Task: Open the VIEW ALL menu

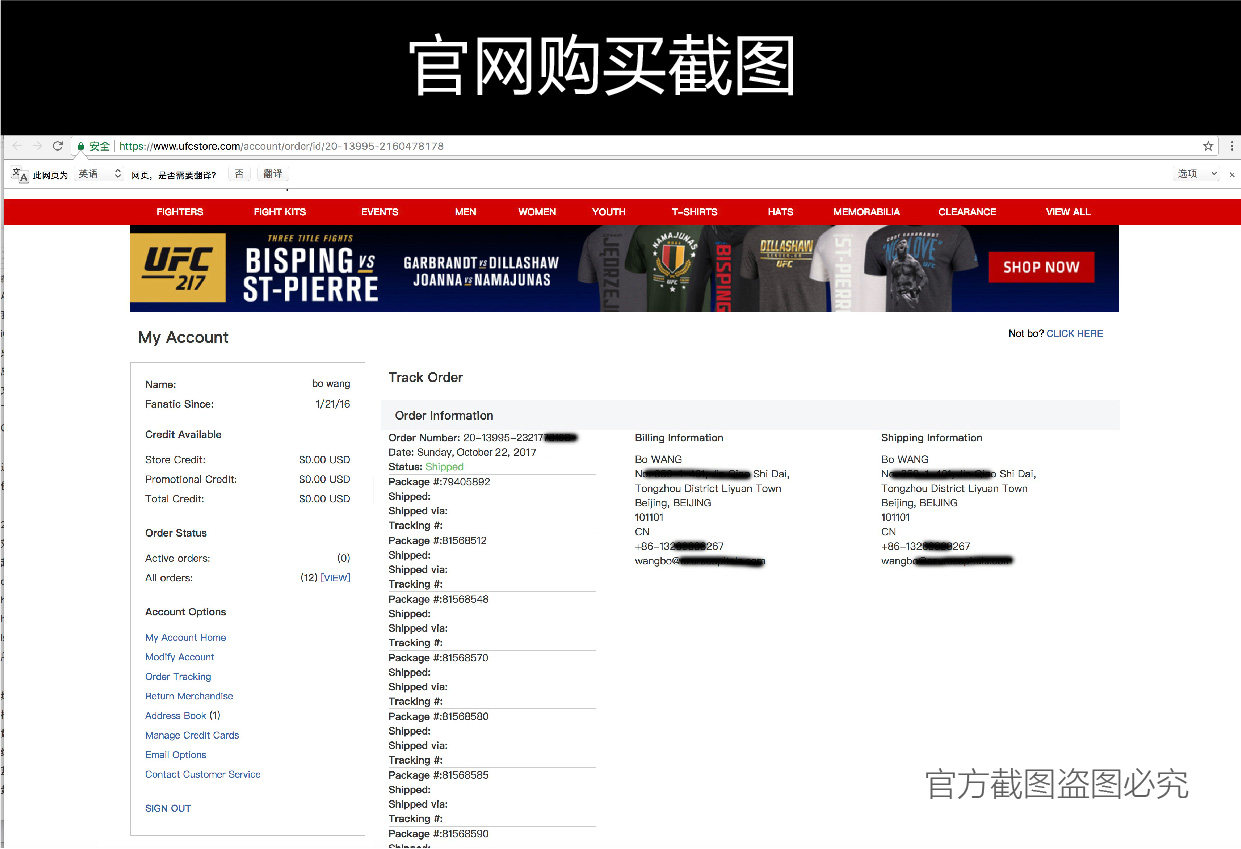Action: point(1068,212)
